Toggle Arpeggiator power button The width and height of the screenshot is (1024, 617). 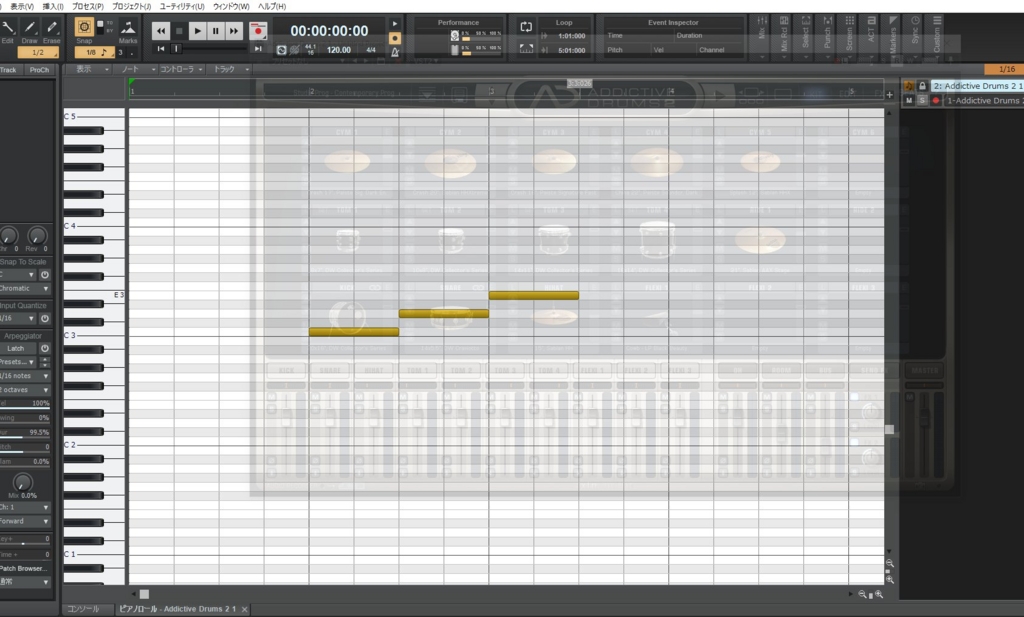[x=44, y=349]
